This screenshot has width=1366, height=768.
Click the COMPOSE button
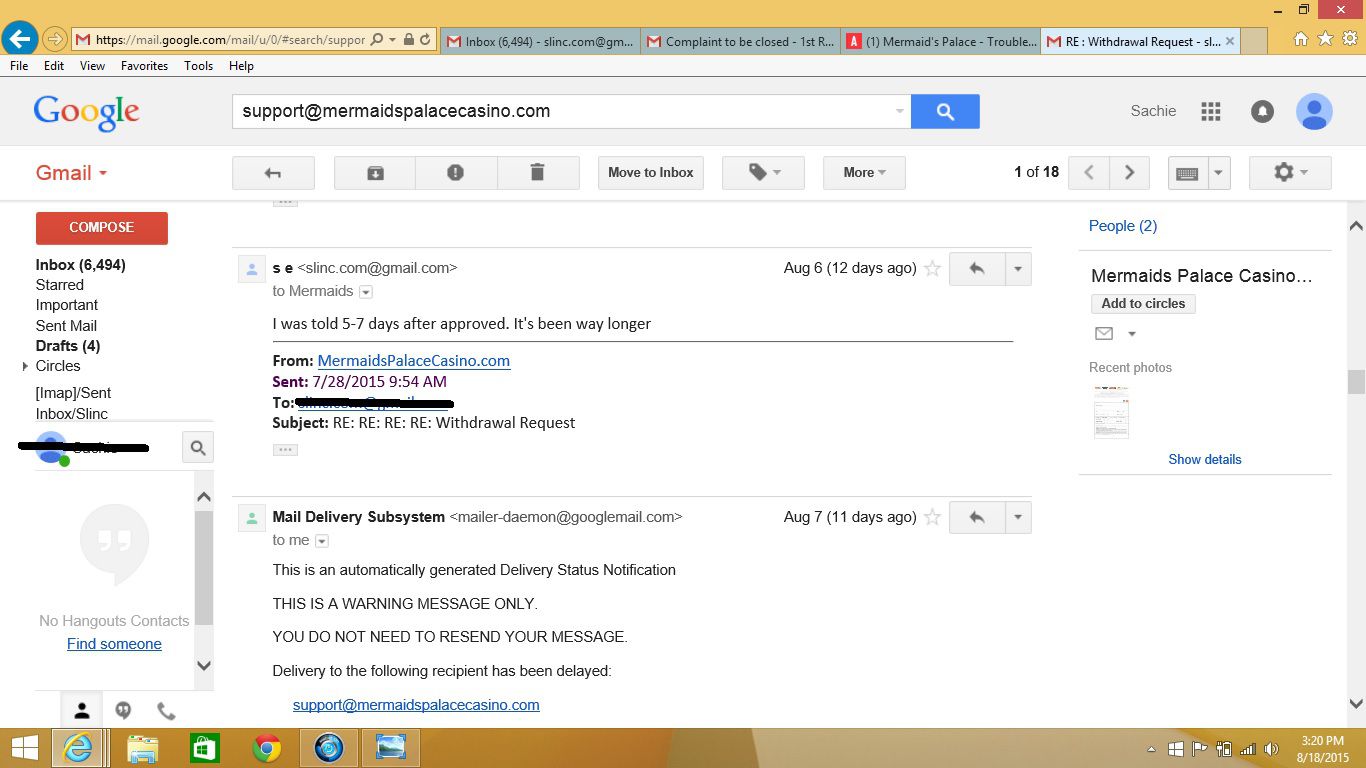coord(102,228)
